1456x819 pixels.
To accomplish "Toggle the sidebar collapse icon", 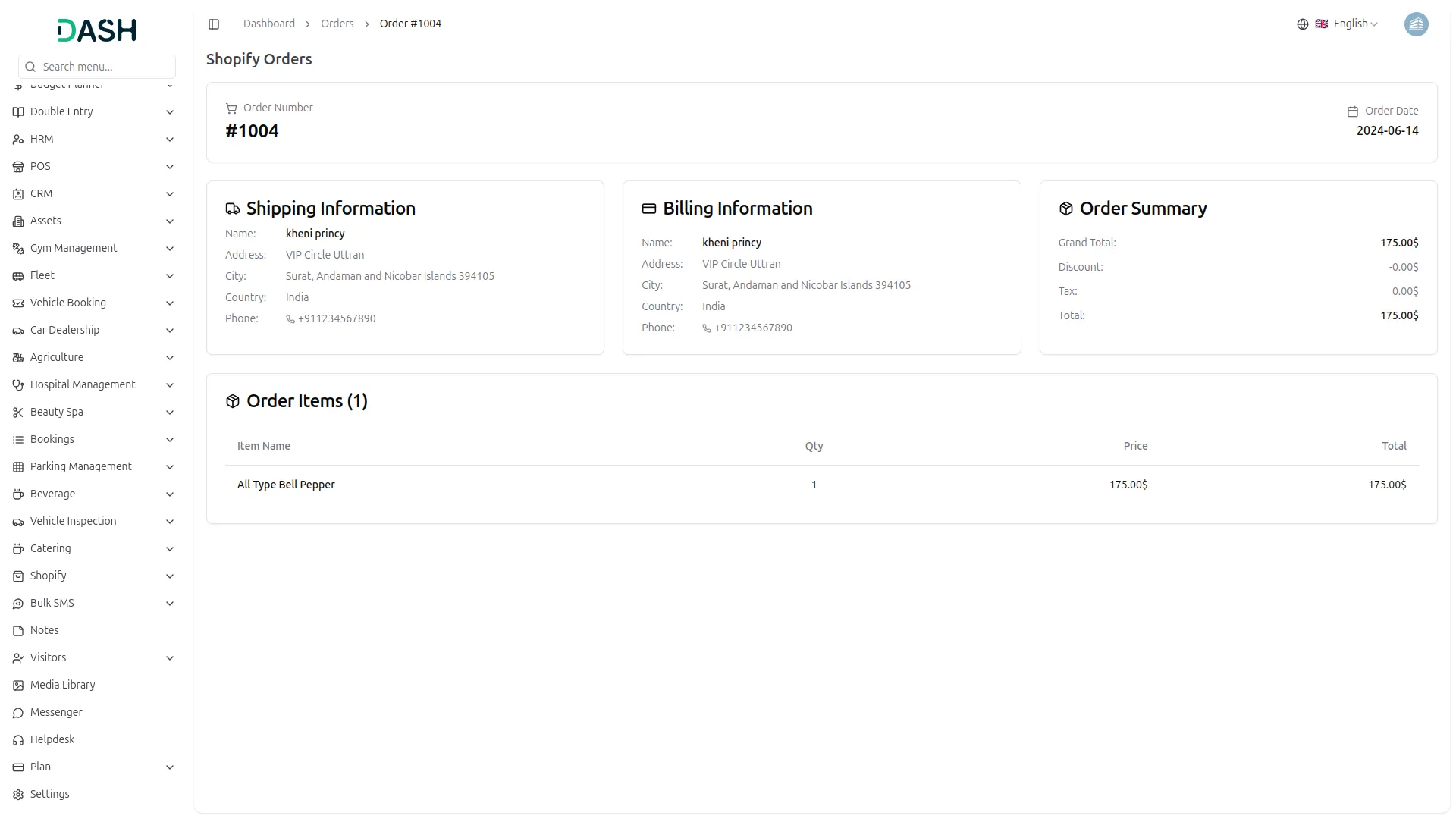I will [x=214, y=24].
